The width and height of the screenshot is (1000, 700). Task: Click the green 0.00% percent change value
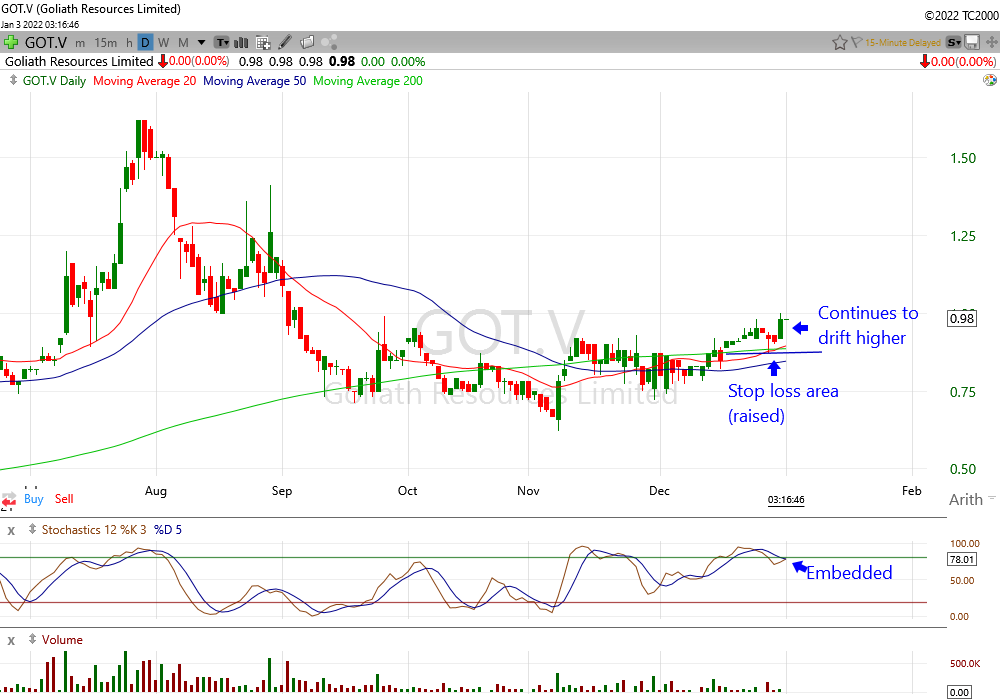coord(408,62)
